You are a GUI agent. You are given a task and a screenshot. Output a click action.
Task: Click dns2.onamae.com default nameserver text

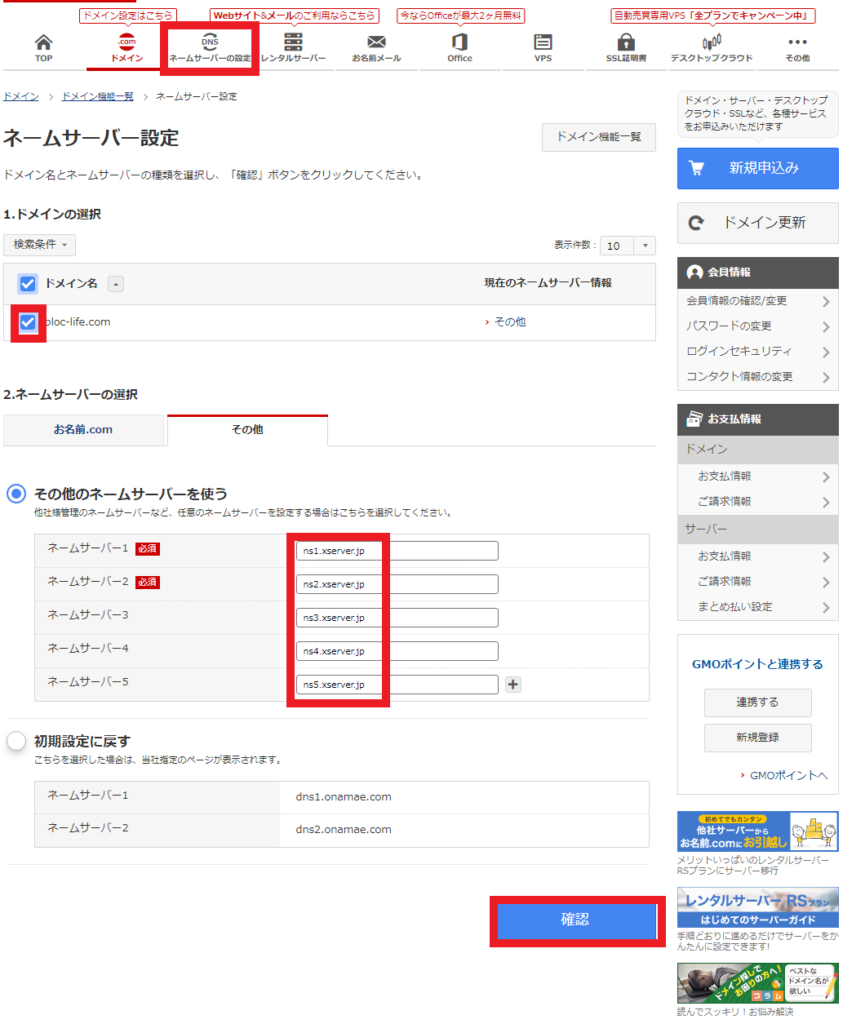coord(343,829)
